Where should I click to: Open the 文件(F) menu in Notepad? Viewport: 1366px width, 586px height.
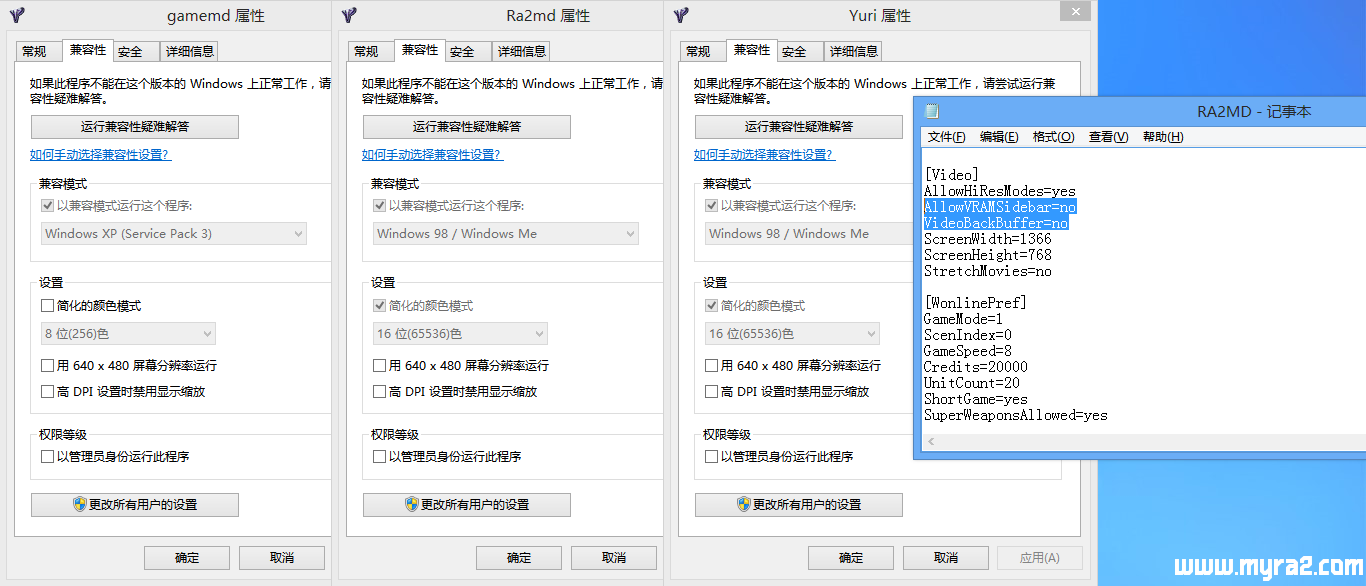947,137
